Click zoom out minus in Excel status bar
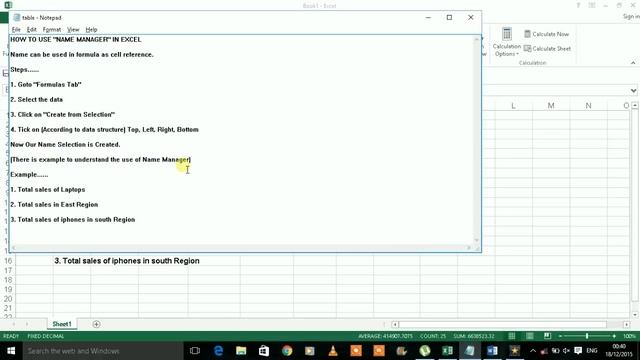 coord(560,336)
